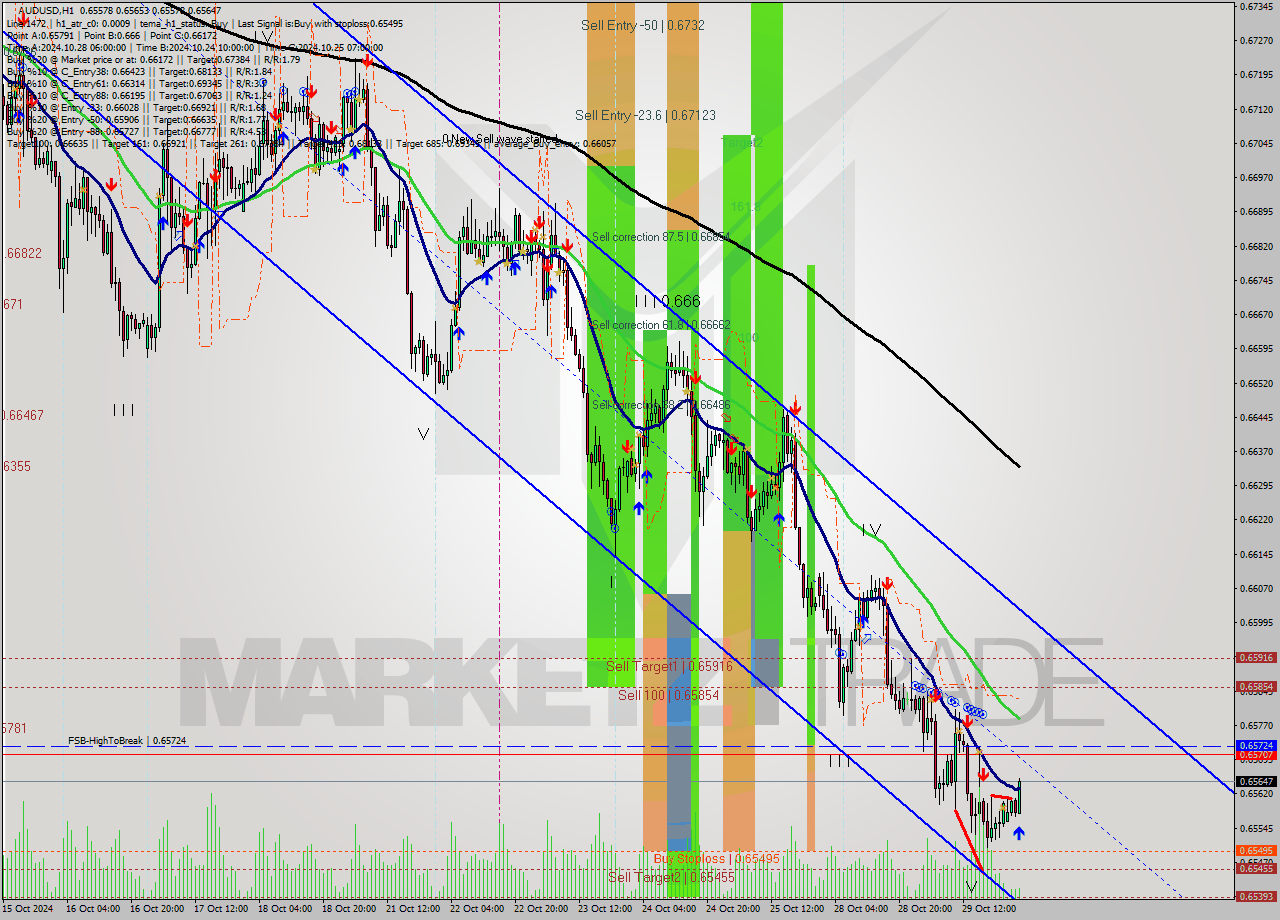
Task: Click the '29 Oct 12:00' time axis label
Action: (989, 909)
